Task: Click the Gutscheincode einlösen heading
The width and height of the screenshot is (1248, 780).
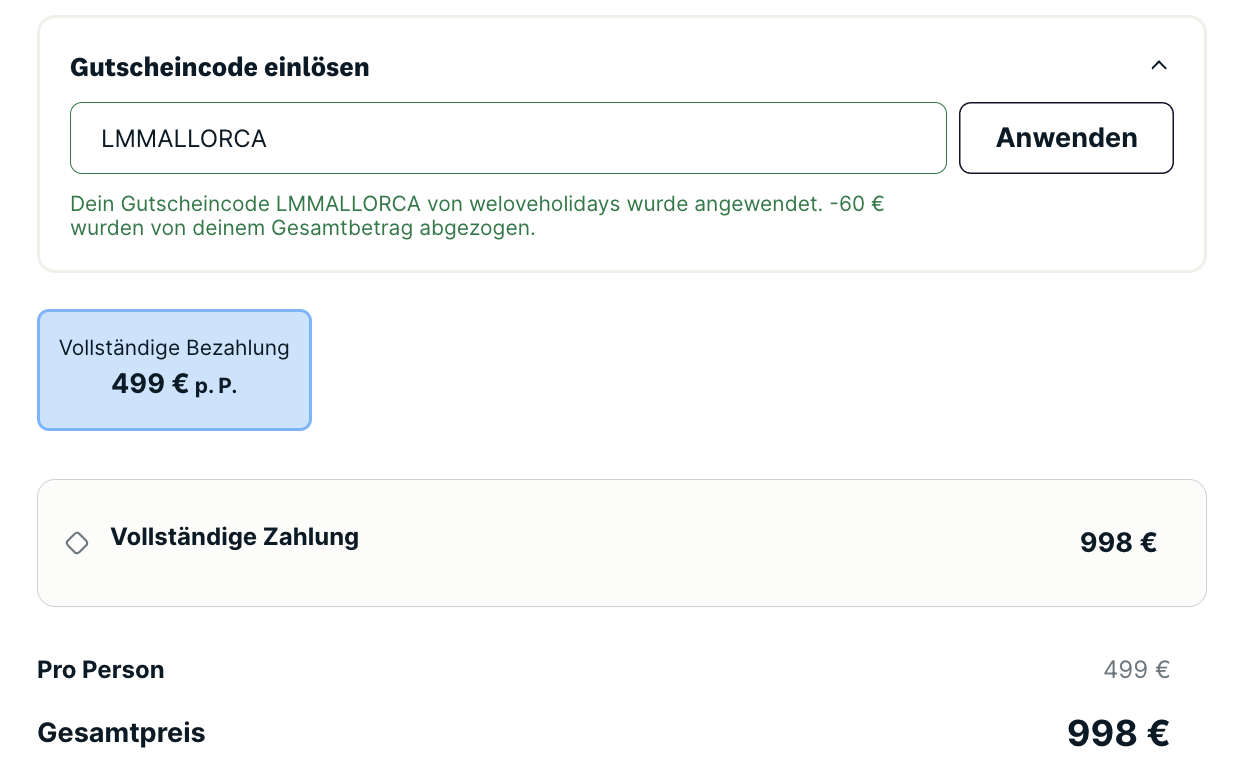Action: coord(219,67)
